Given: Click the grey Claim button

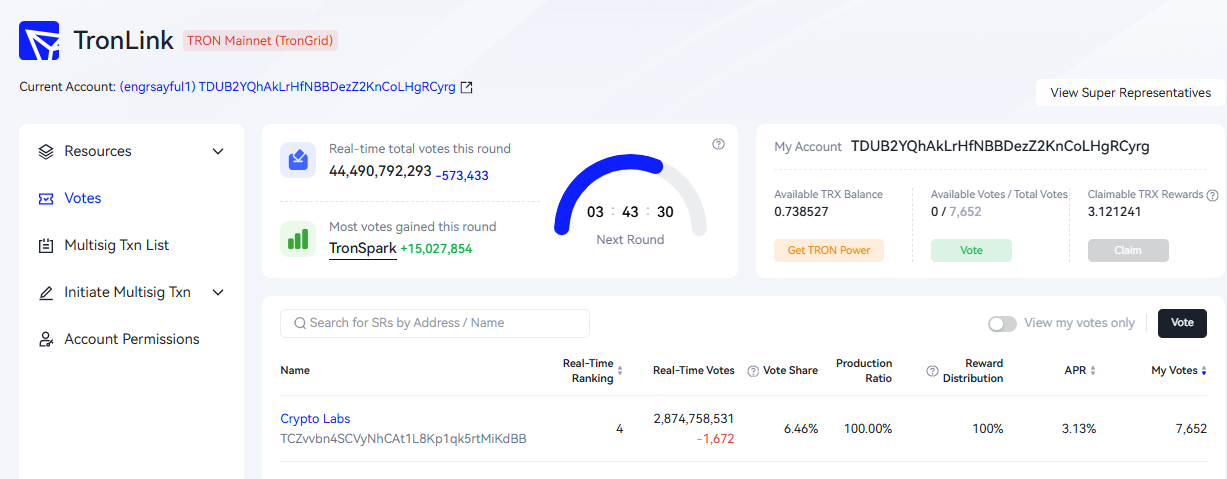Looking at the screenshot, I should (1128, 250).
